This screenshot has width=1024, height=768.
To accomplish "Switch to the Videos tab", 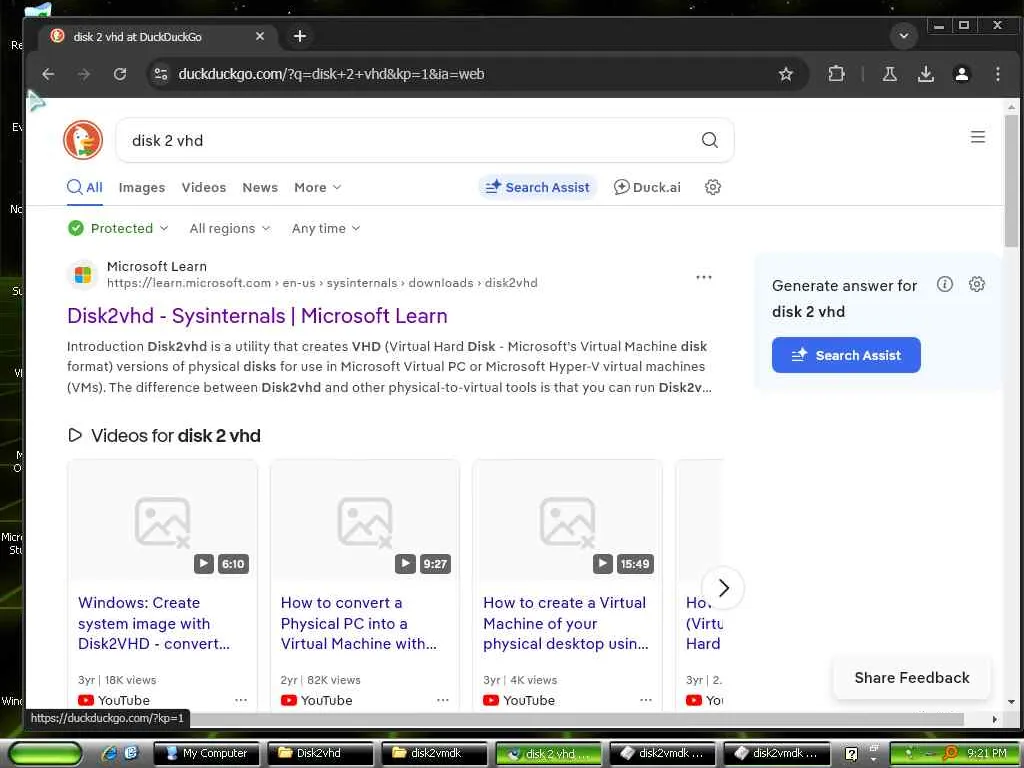I will click(204, 187).
